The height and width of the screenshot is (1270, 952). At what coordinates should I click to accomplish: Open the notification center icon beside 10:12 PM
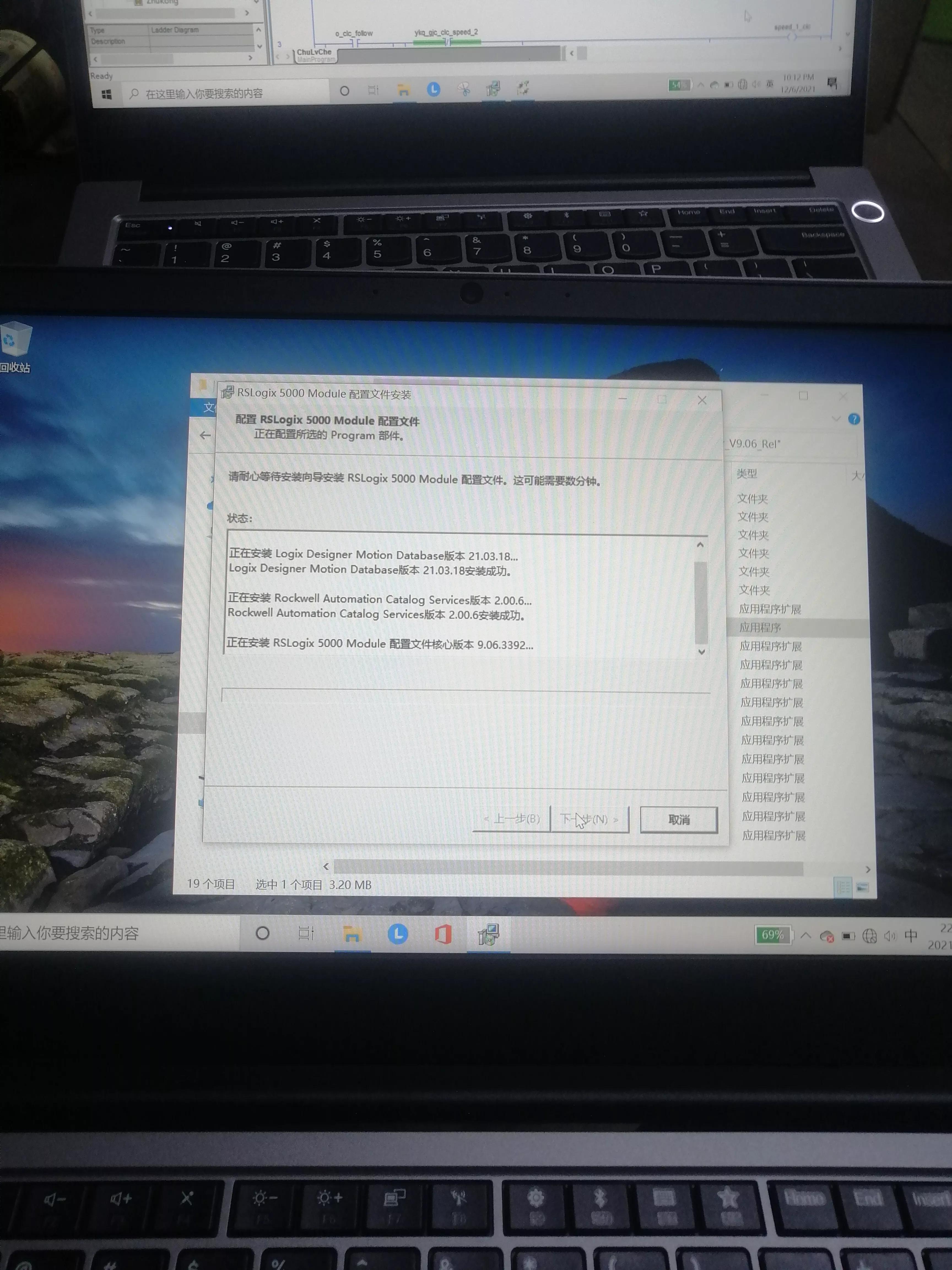[x=832, y=84]
